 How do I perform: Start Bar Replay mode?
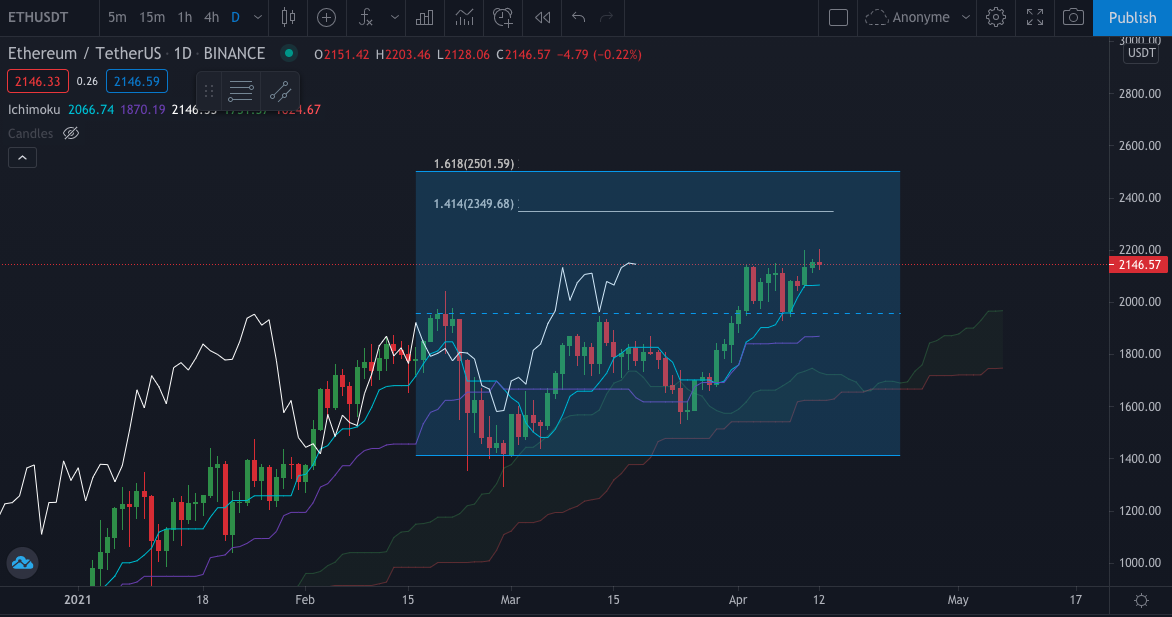coord(541,17)
